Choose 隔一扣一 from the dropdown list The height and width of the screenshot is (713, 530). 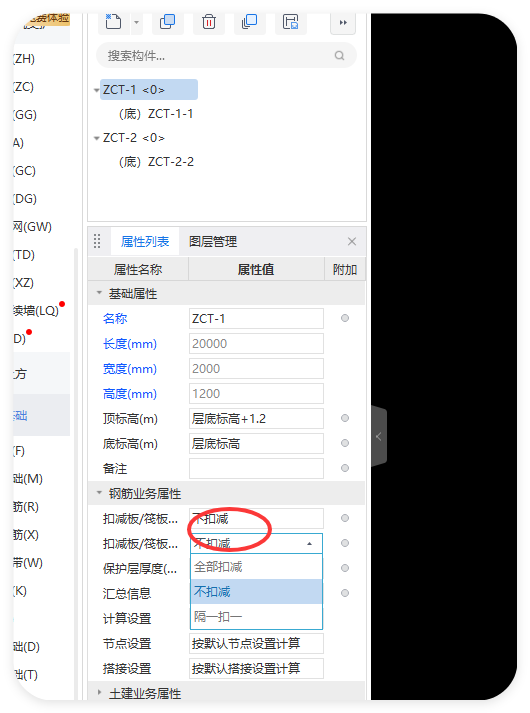pyautogui.click(x=256, y=617)
